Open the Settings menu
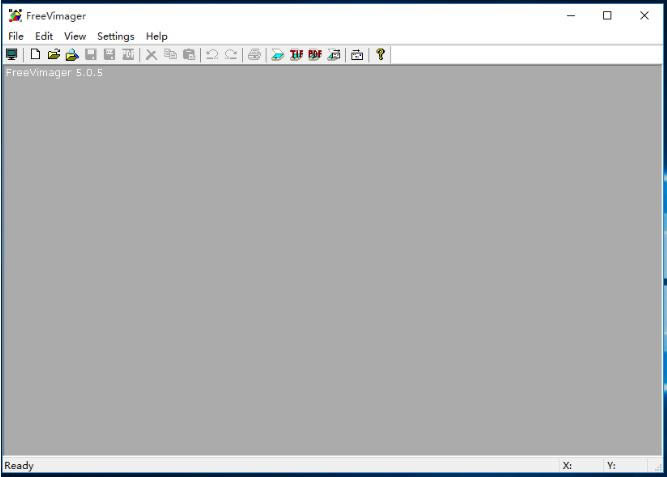Viewport: 667px width, 477px height. point(116,36)
